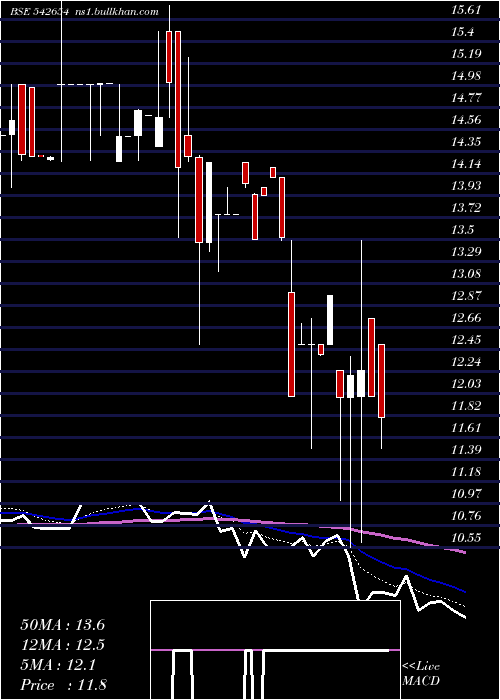
Task: Click the 13.93 price axis label
Action: tap(466, 186)
